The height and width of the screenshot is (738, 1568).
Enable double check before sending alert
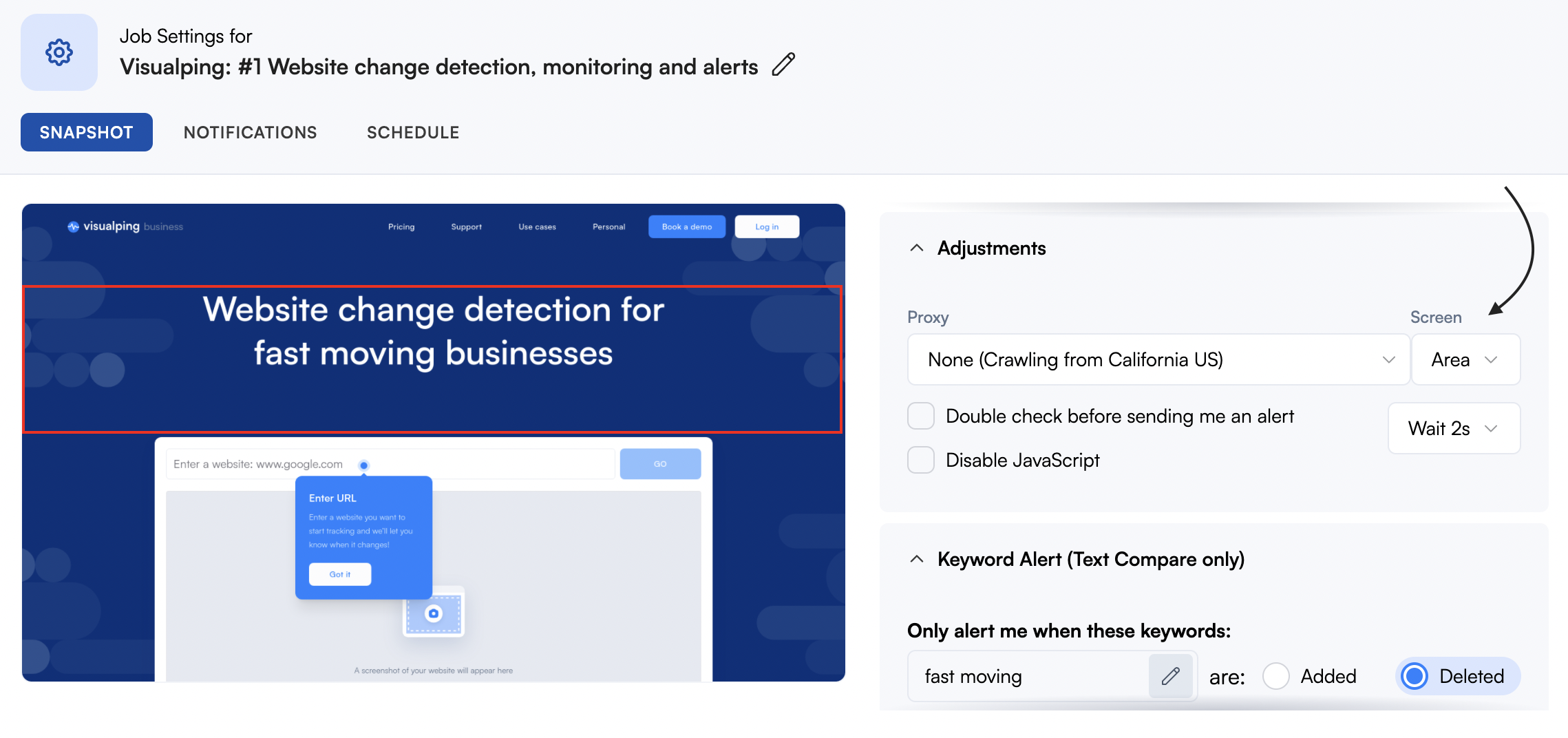coord(921,416)
